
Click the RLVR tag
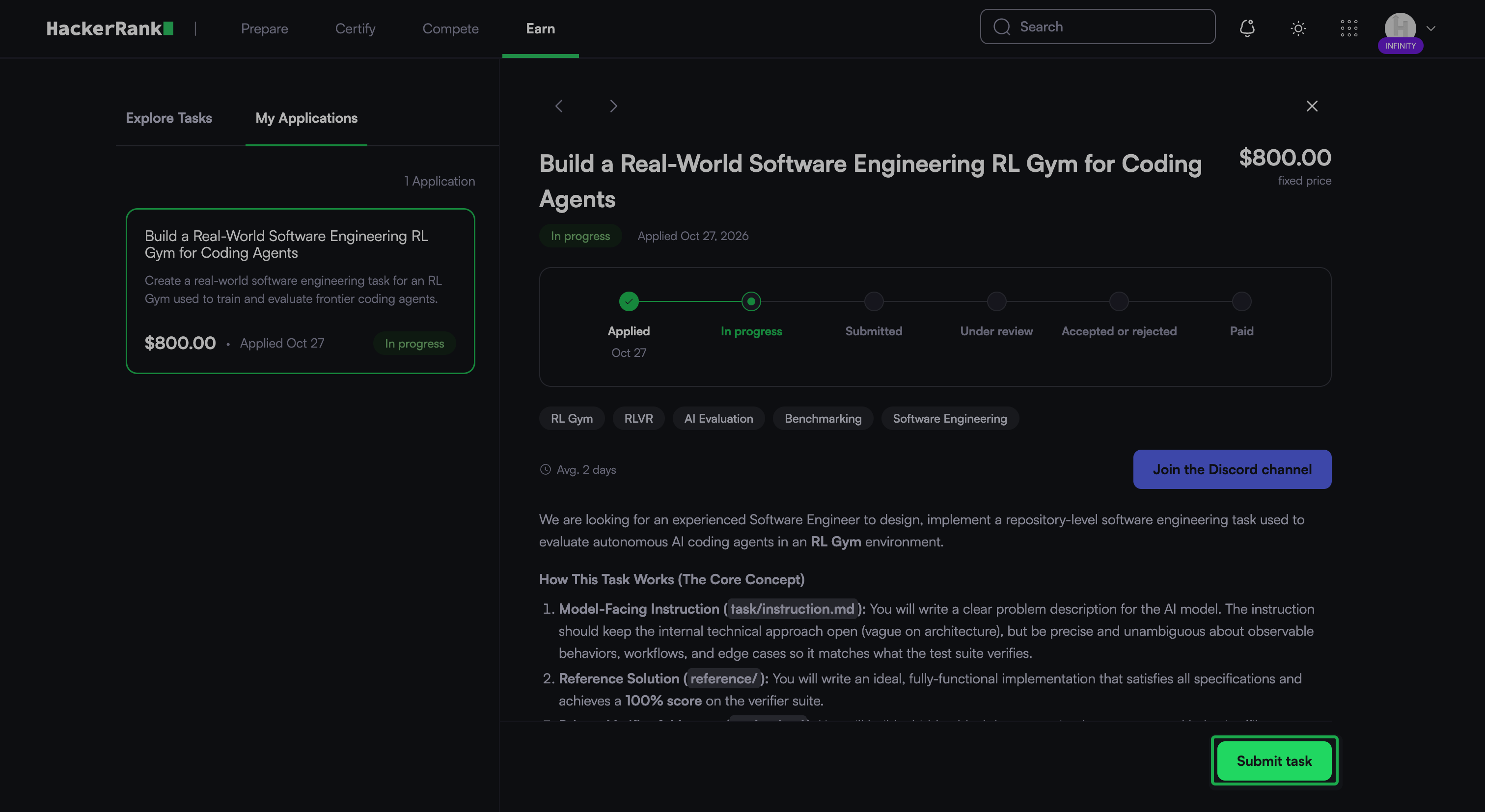coord(639,418)
